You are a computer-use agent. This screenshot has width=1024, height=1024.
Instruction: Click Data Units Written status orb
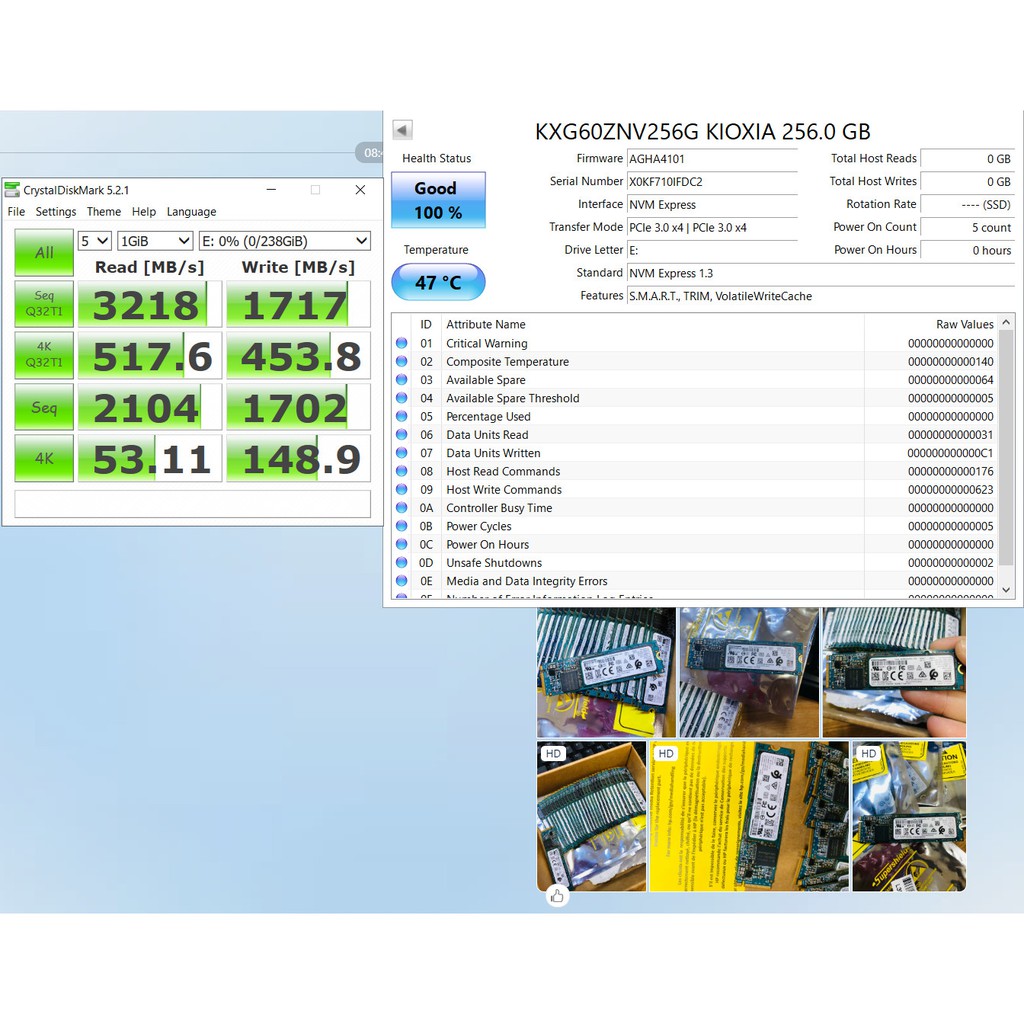401,453
